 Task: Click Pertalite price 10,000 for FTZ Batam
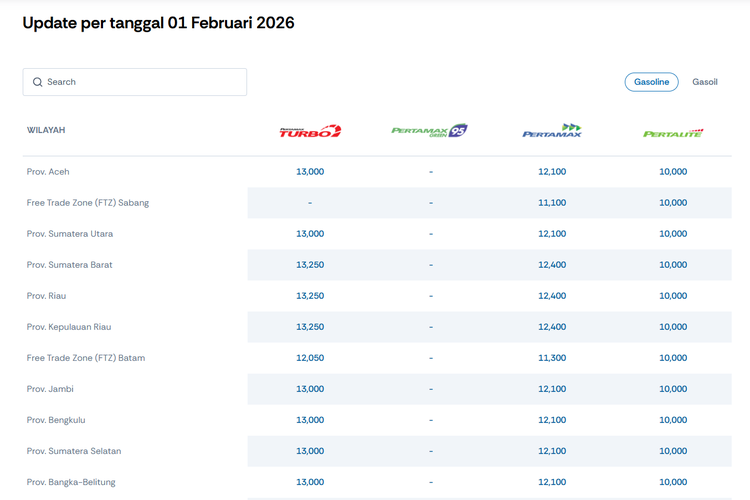673,358
